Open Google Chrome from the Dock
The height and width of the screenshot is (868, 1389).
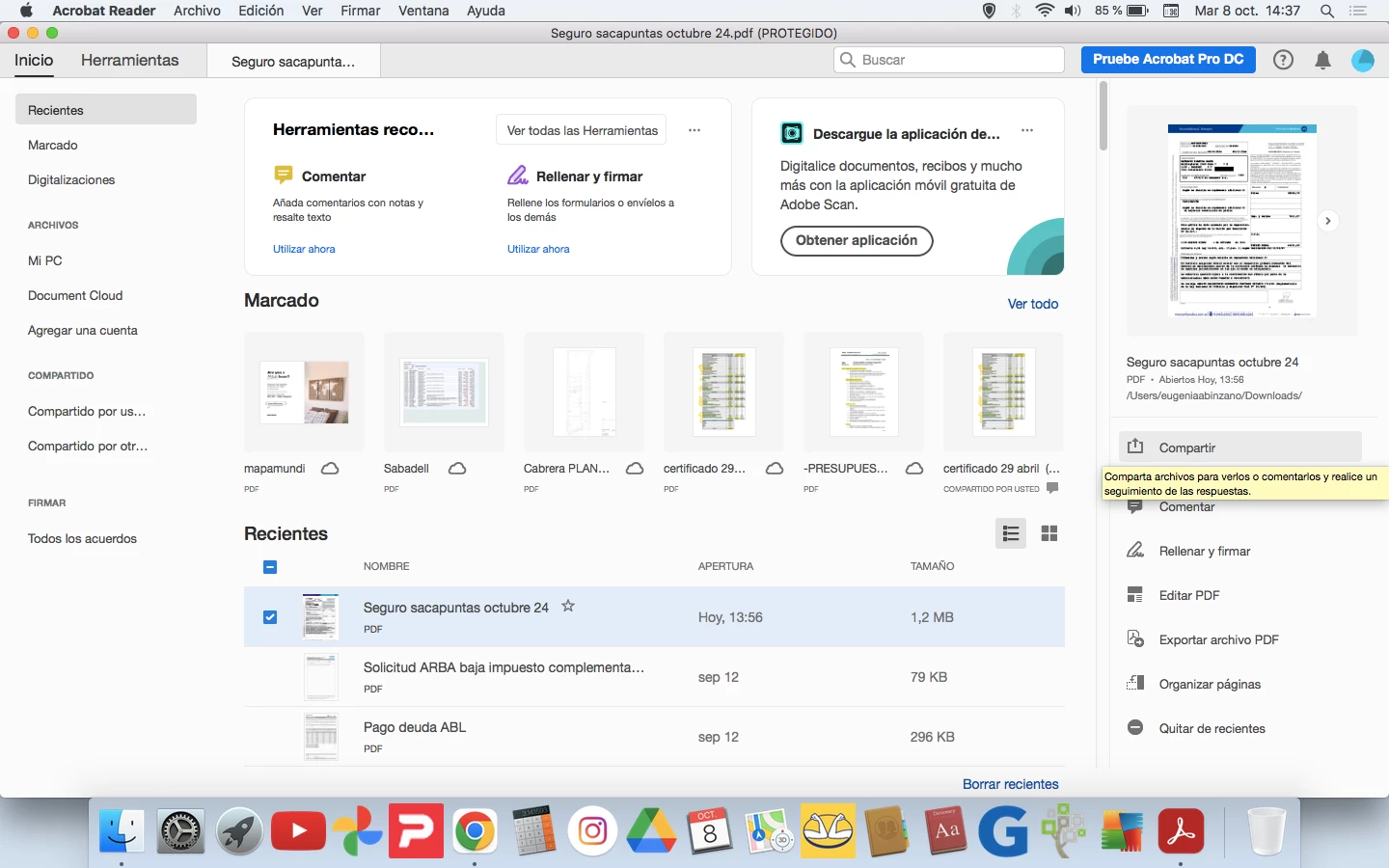pyautogui.click(x=475, y=830)
